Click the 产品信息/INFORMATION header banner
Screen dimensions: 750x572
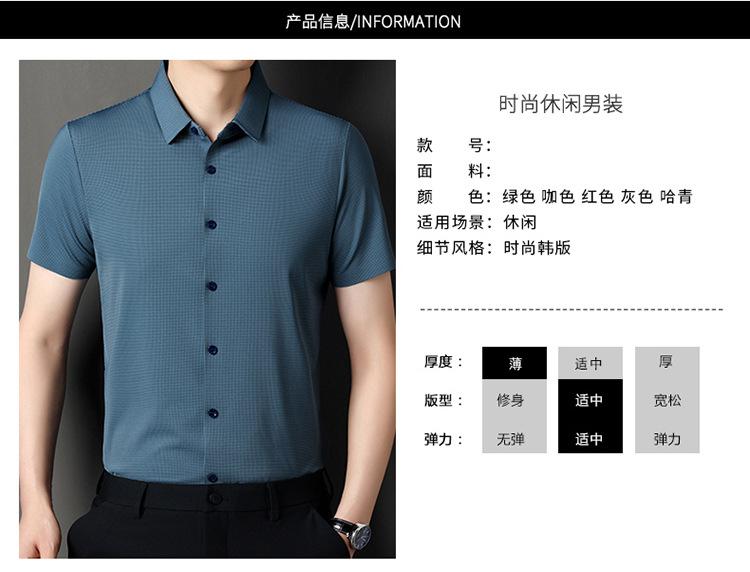click(x=375, y=20)
